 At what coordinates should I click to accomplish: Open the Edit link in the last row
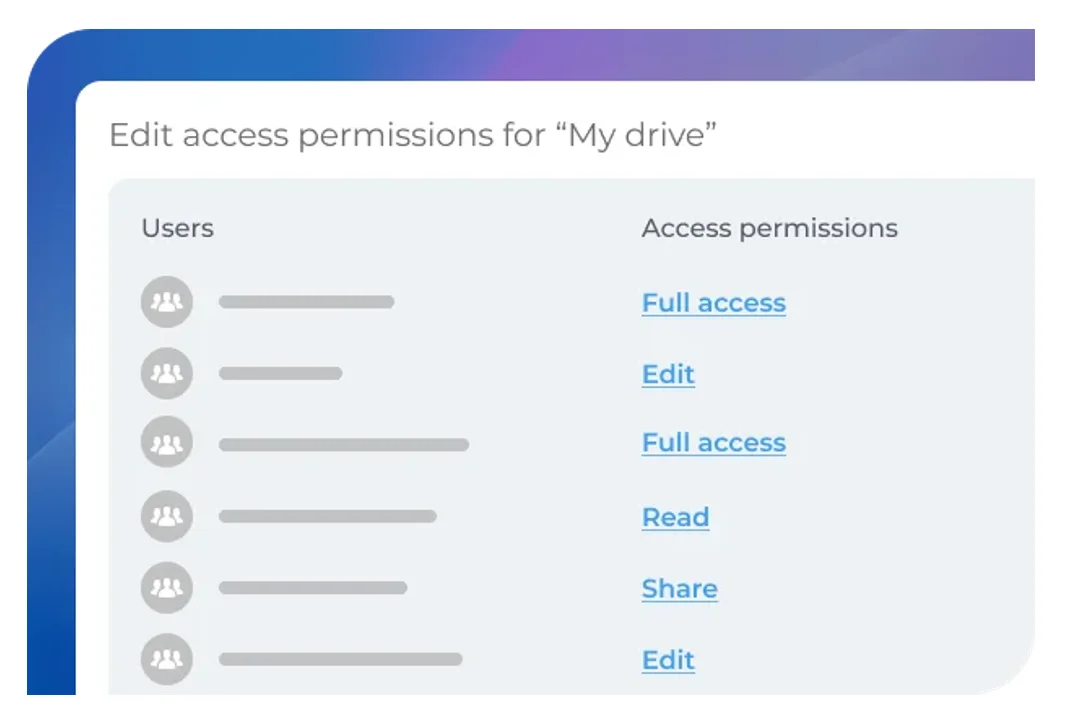pyautogui.click(x=668, y=660)
